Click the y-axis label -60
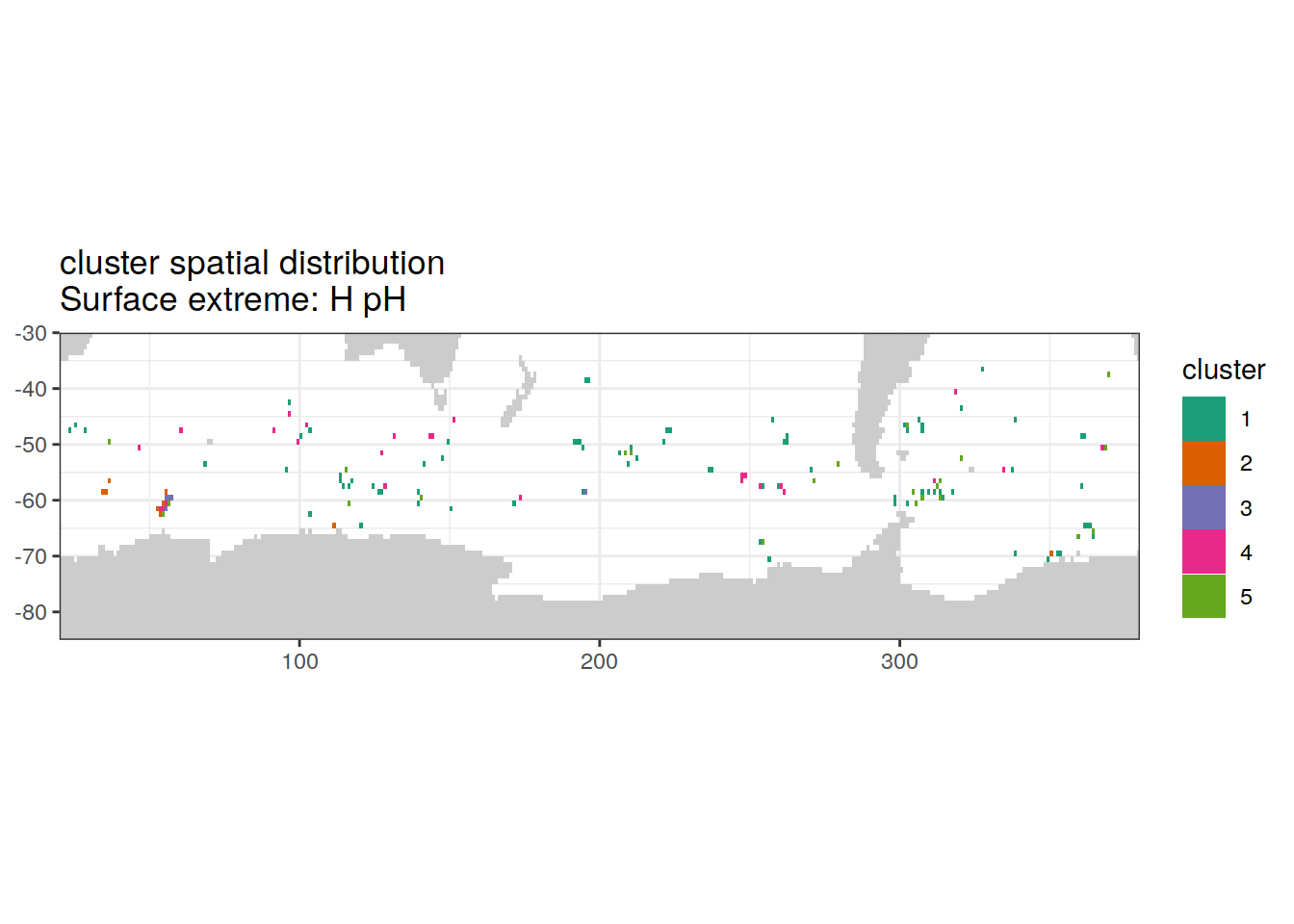Image resolution: width=1294 pixels, height=924 pixels. click(x=31, y=500)
